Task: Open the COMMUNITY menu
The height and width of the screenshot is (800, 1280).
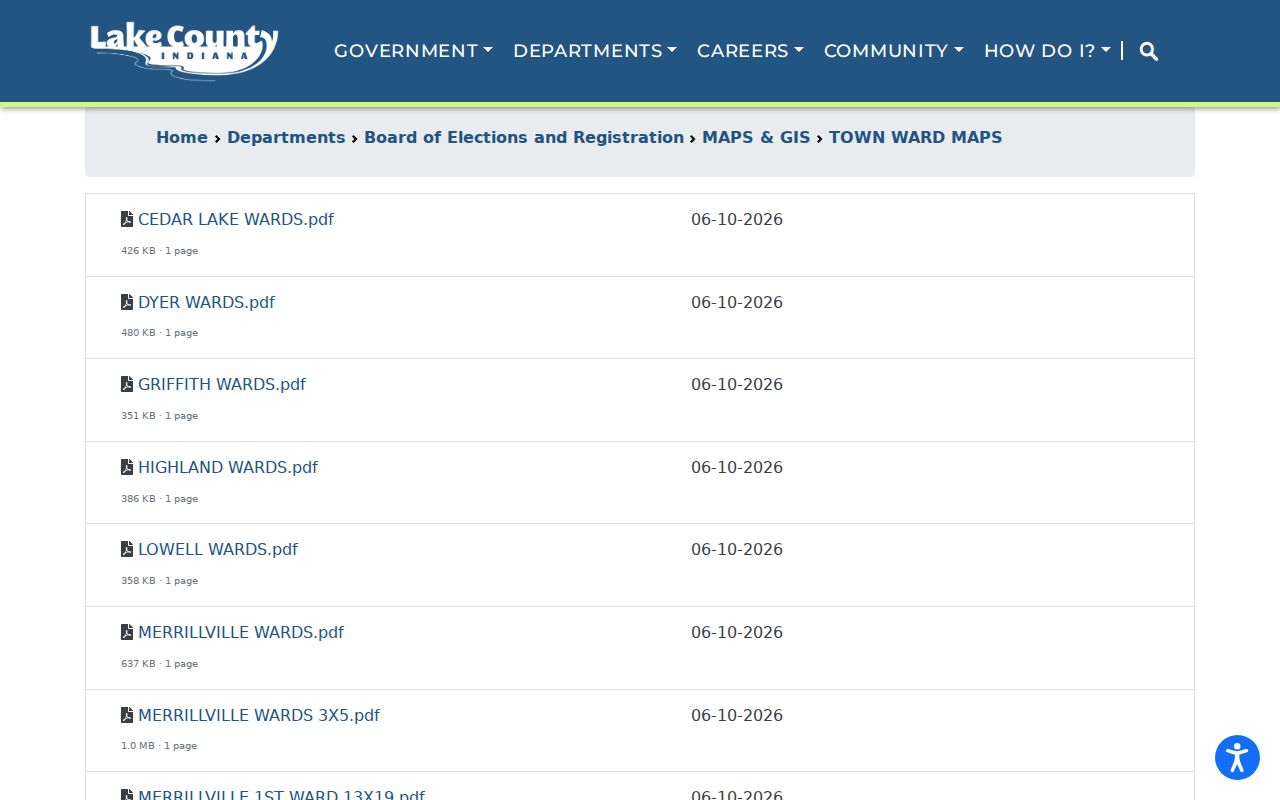Action: tap(894, 51)
